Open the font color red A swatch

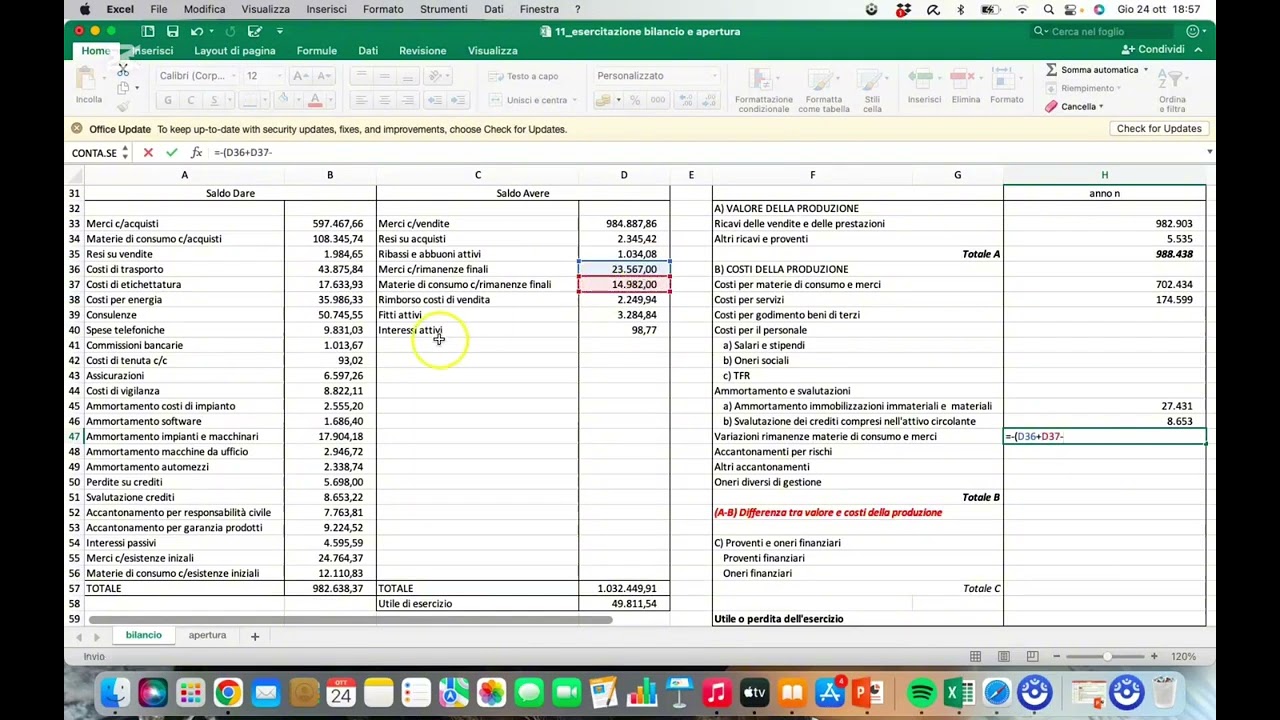[315, 100]
